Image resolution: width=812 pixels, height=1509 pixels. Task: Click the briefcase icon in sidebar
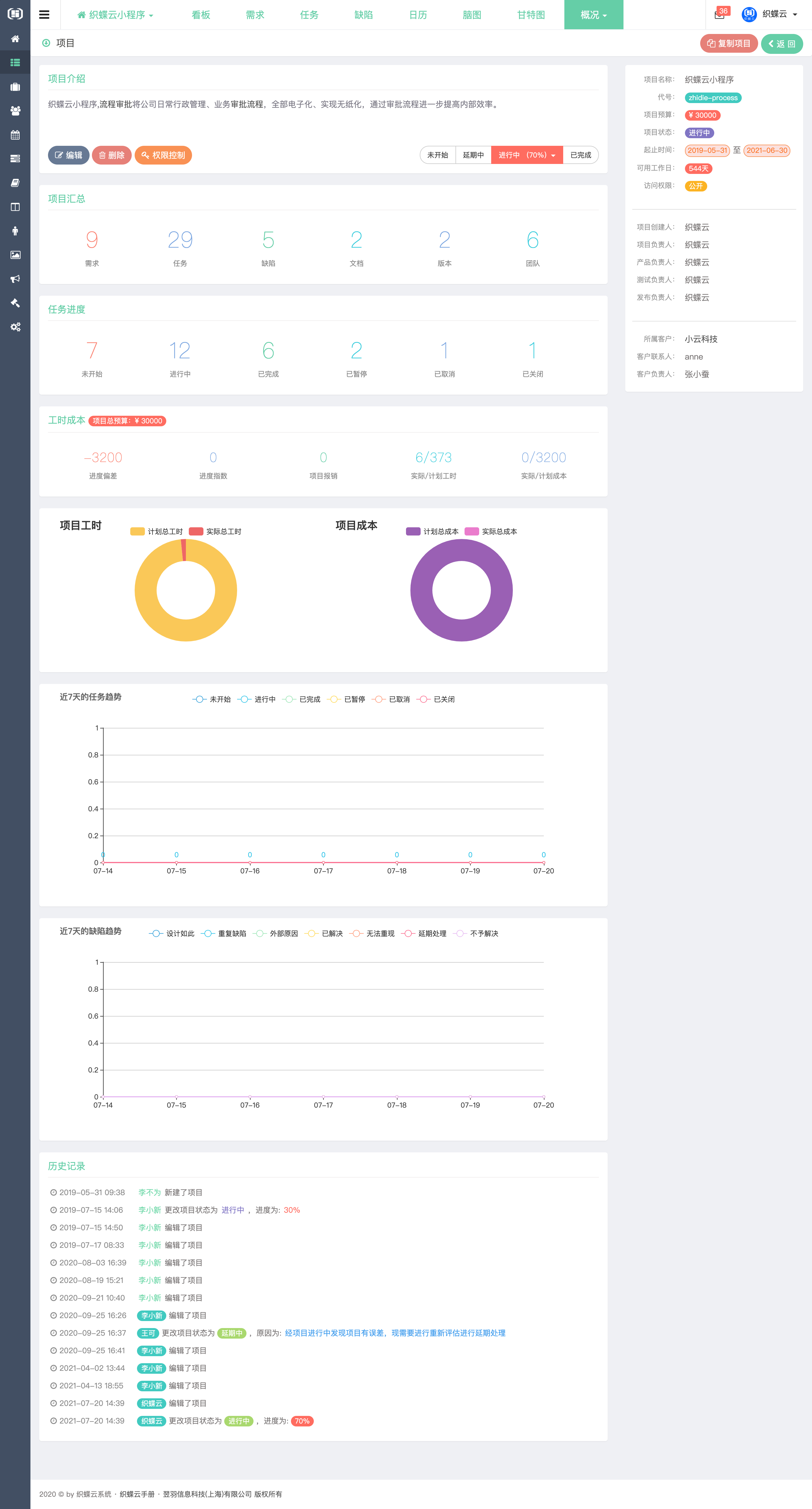pos(15,87)
